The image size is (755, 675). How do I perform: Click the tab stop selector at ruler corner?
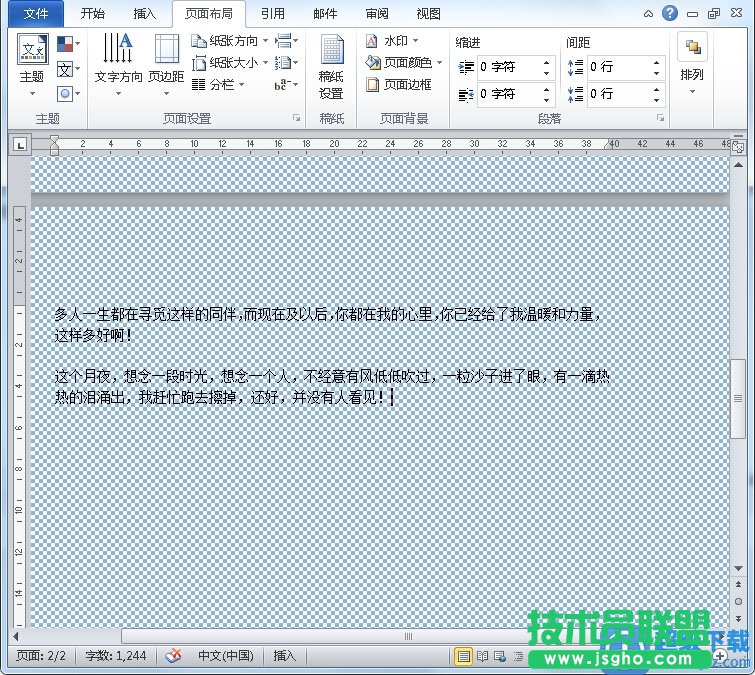tap(20, 145)
